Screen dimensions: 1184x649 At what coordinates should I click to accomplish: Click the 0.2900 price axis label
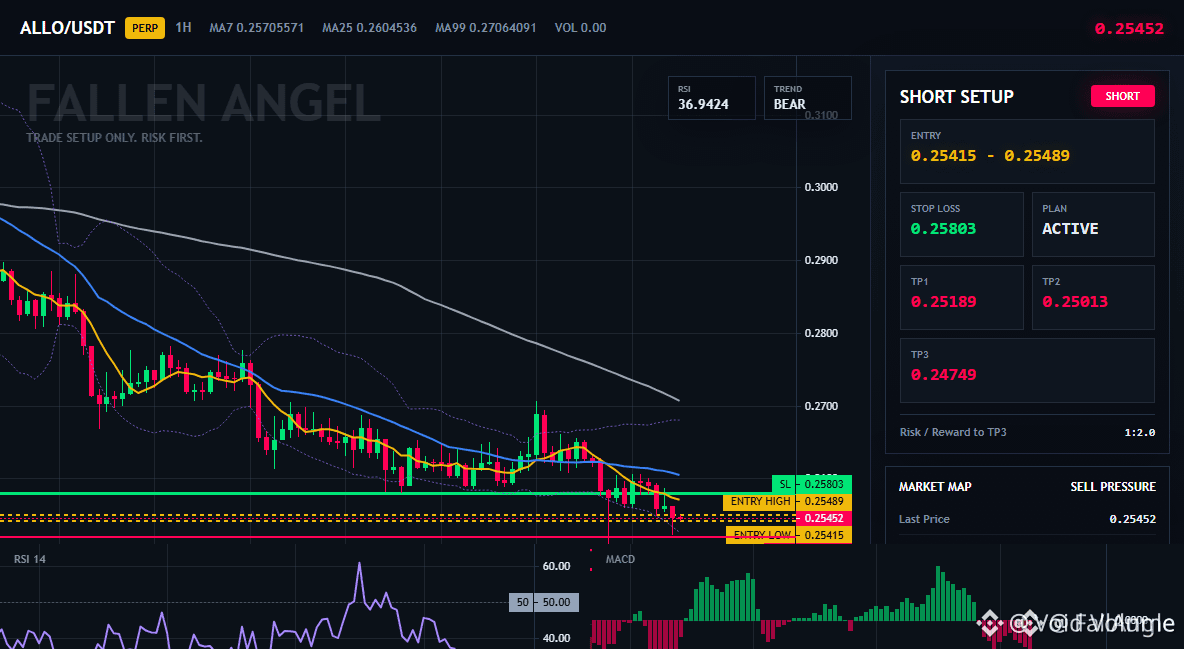[x=821, y=261]
